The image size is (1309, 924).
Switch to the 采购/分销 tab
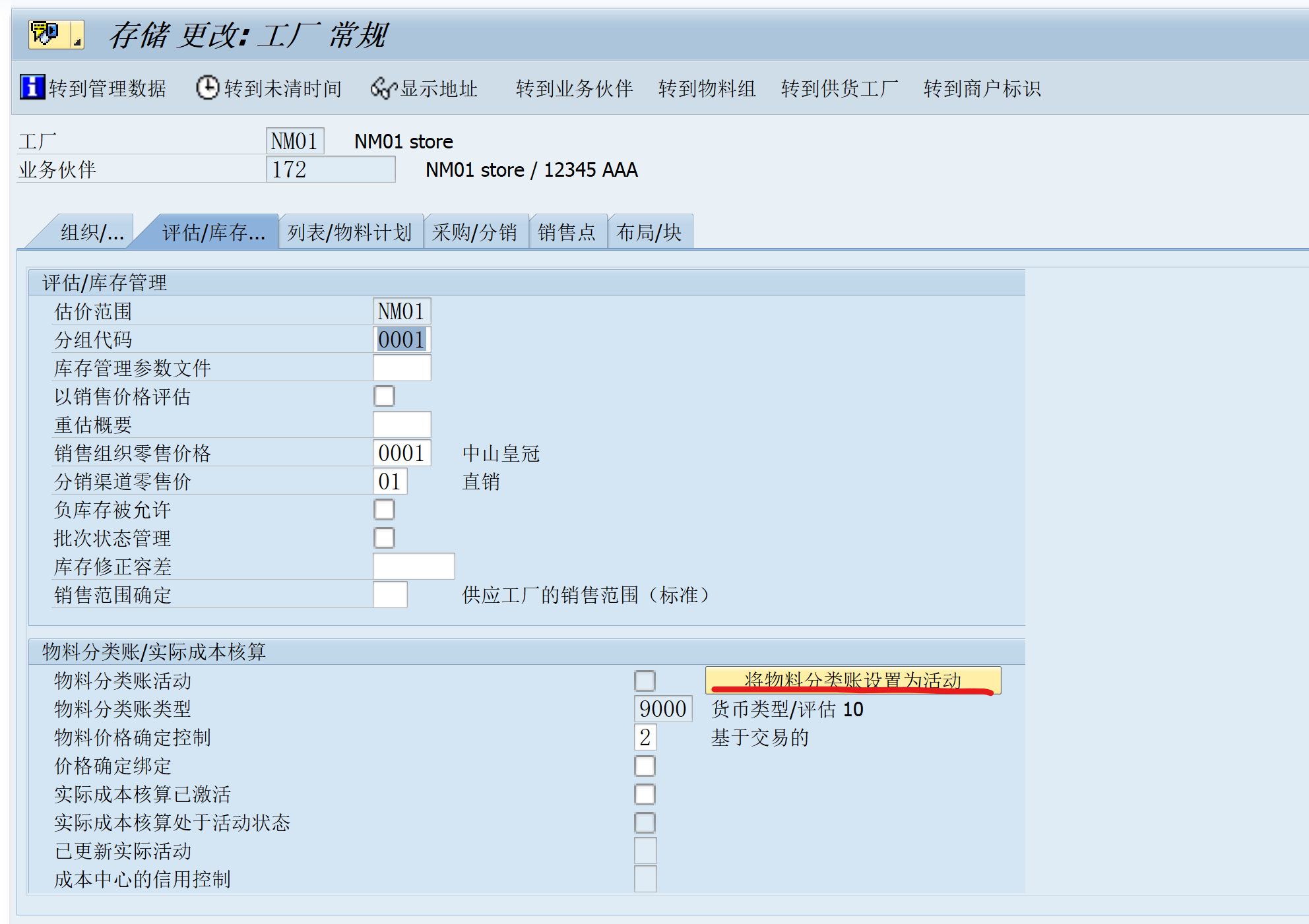coord(475,232)
